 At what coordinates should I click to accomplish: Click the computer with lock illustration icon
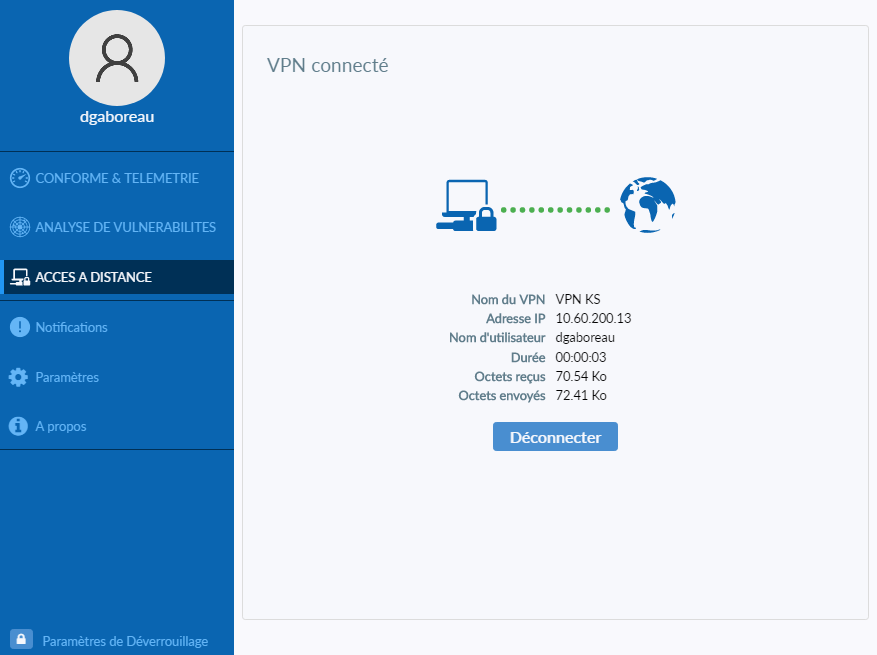(x=466, y=205)
